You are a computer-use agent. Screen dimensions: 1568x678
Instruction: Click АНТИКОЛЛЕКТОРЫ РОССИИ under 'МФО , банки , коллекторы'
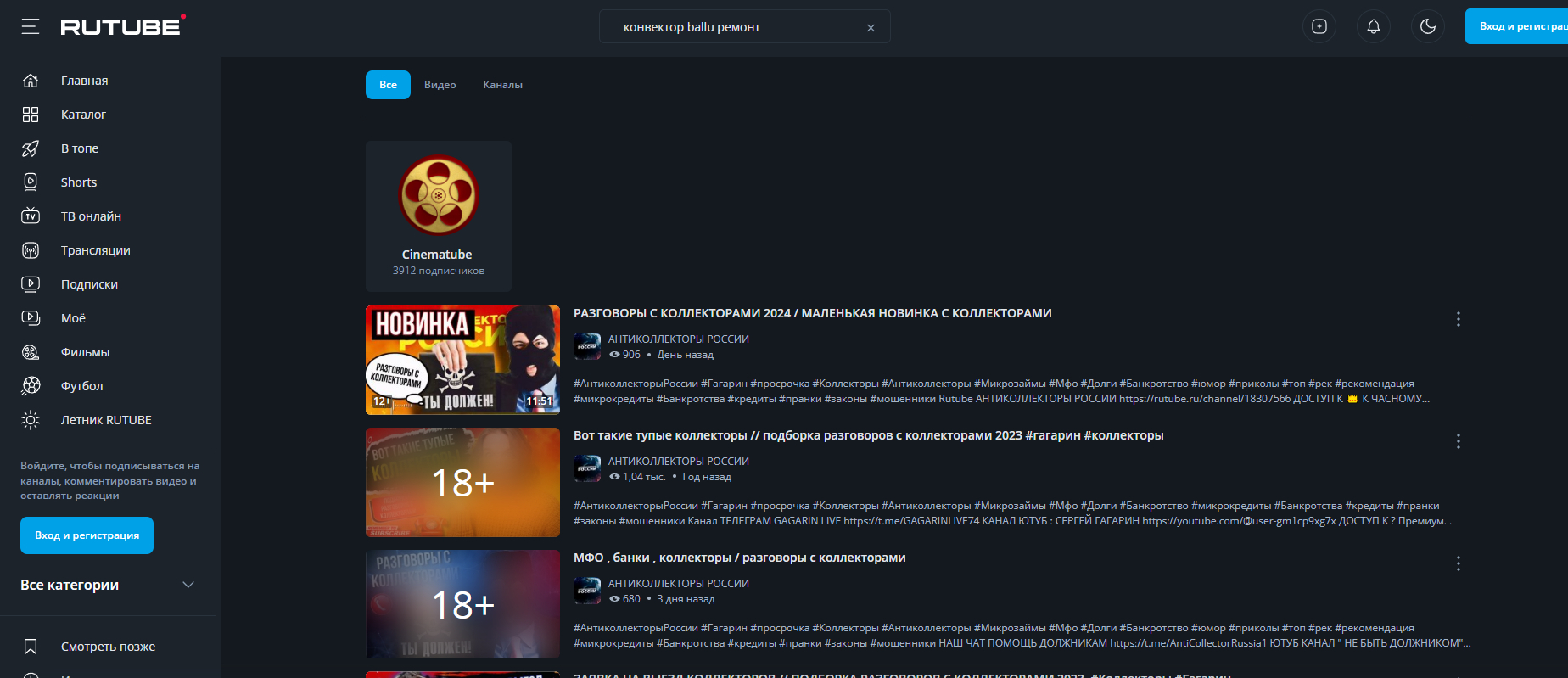pyautogui.click(x=679, y=584)
